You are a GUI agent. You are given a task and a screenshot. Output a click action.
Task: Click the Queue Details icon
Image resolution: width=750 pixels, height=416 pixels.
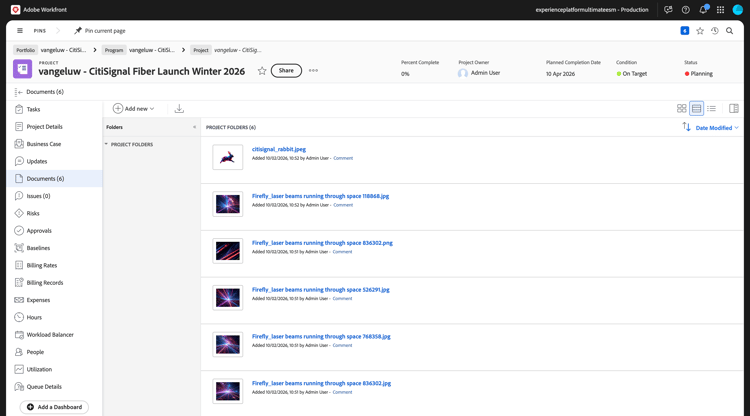tap(19, 386)
